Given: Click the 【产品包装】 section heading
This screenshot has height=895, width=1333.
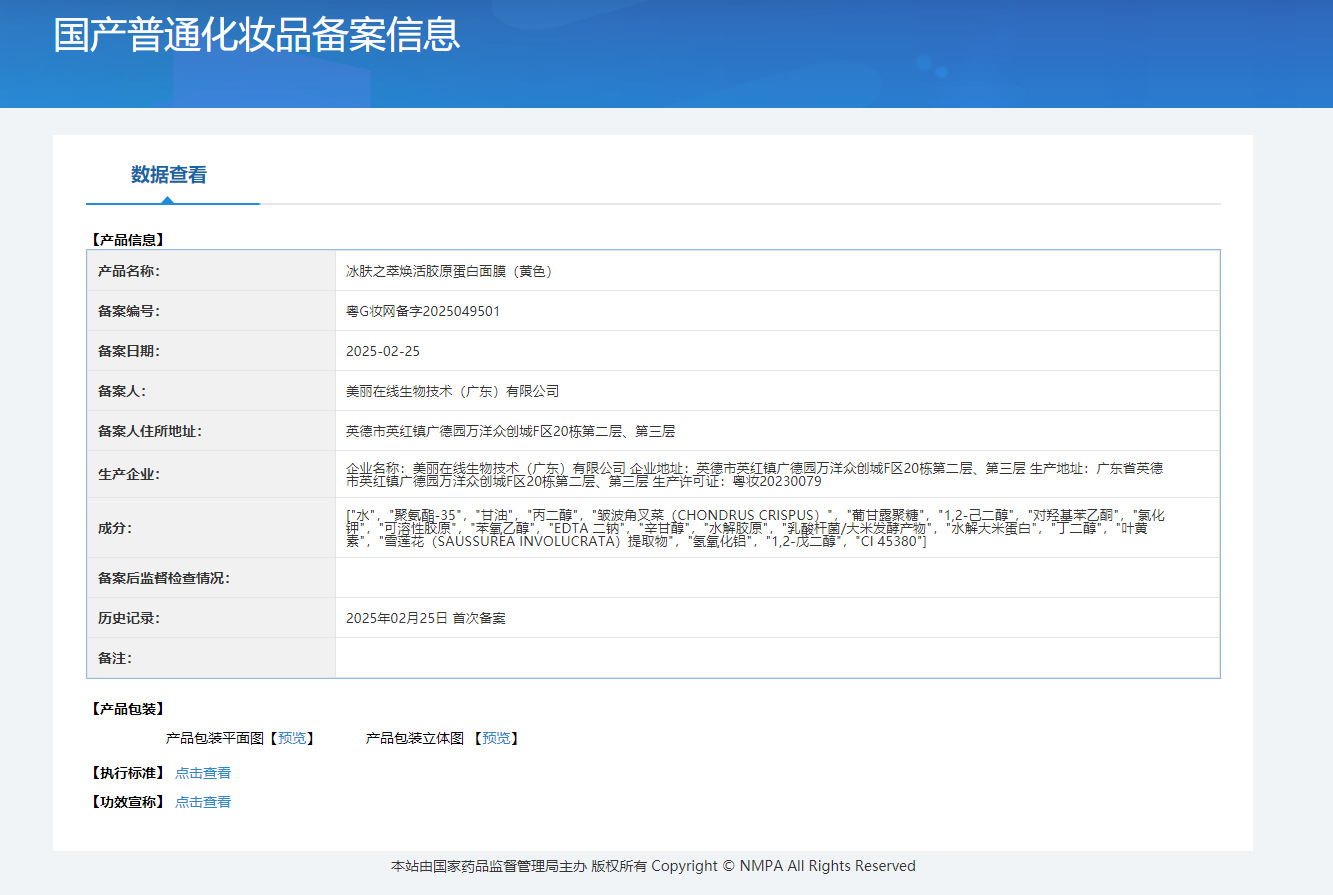Looking at the screenshot, I should (126, 709).
